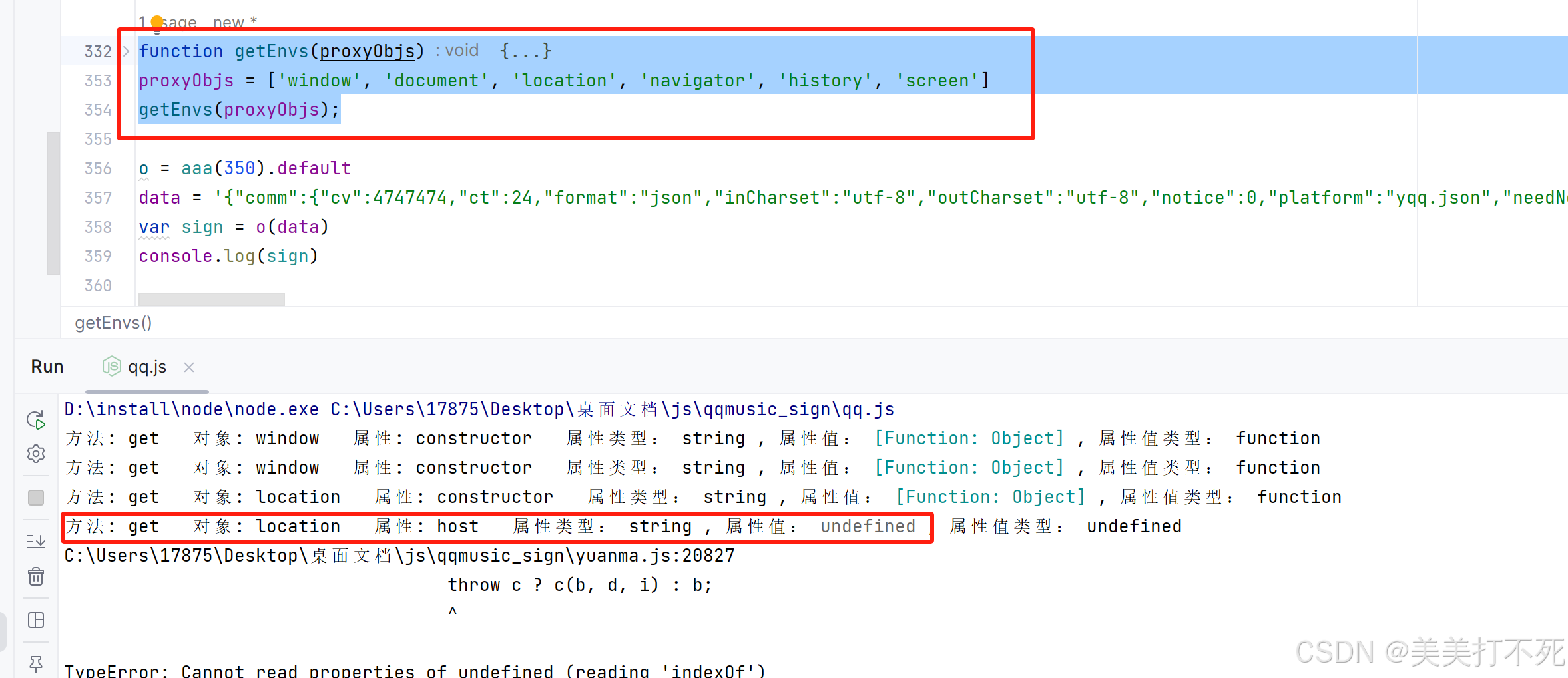Click the Node.js icon on qq.js tab
Screen dimensions: 1568x678
(111, 366)
